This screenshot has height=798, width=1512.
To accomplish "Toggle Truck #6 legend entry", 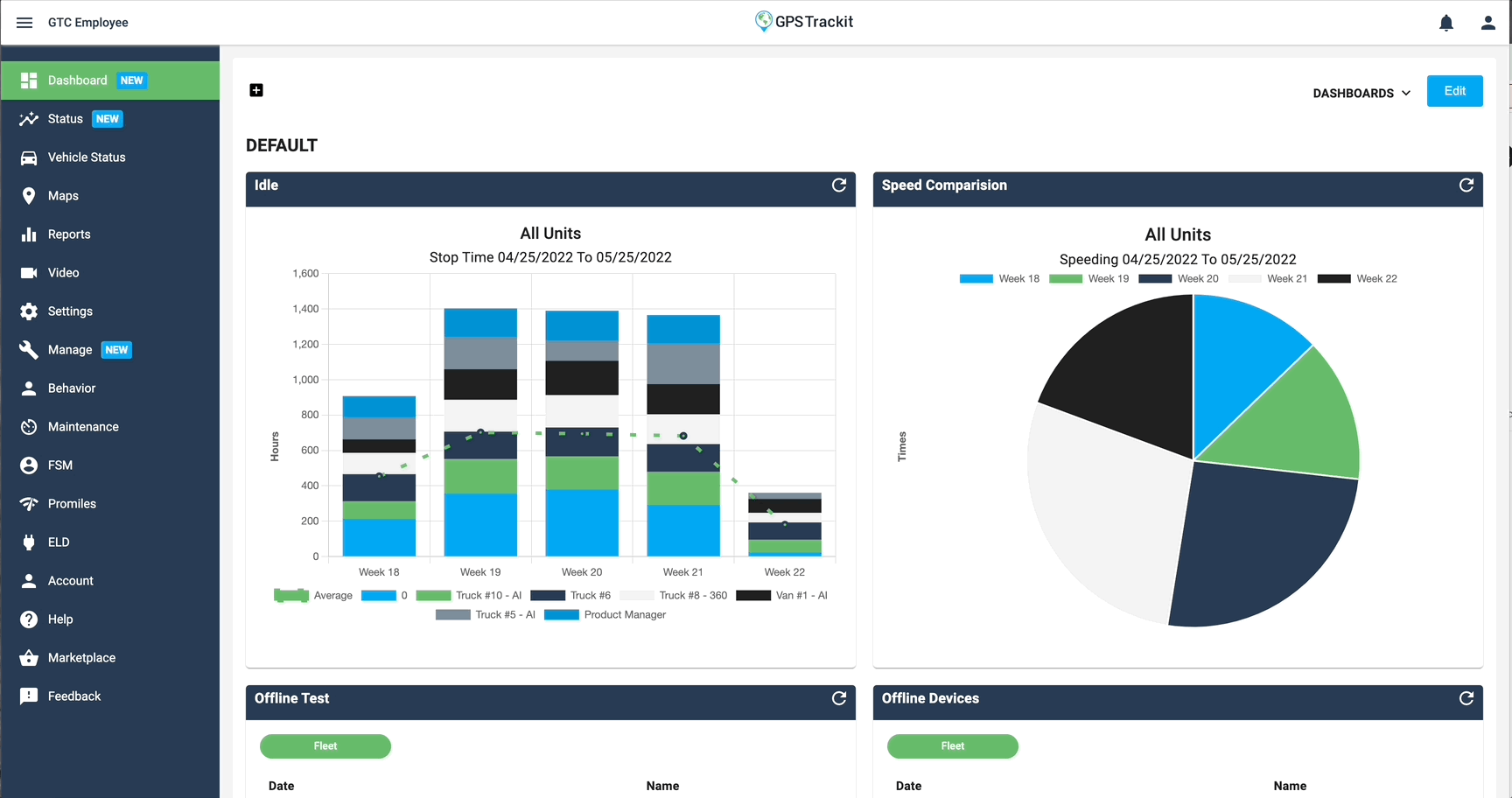I will tap(570, 596).
